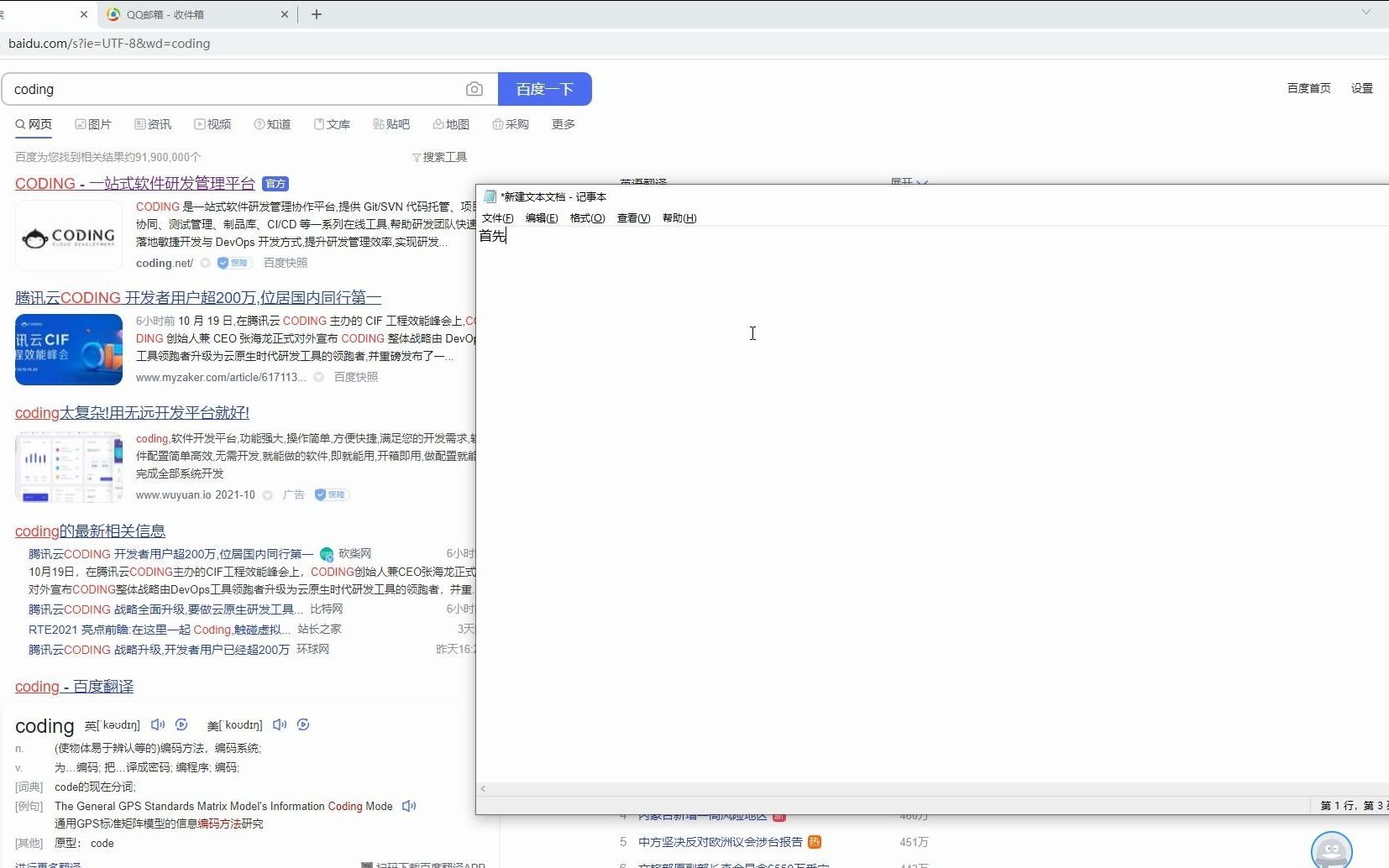Close the QQ邮箱 browser tab
Image resolution: width=1389 pixels, height=868 pixels.
[285, 14]
